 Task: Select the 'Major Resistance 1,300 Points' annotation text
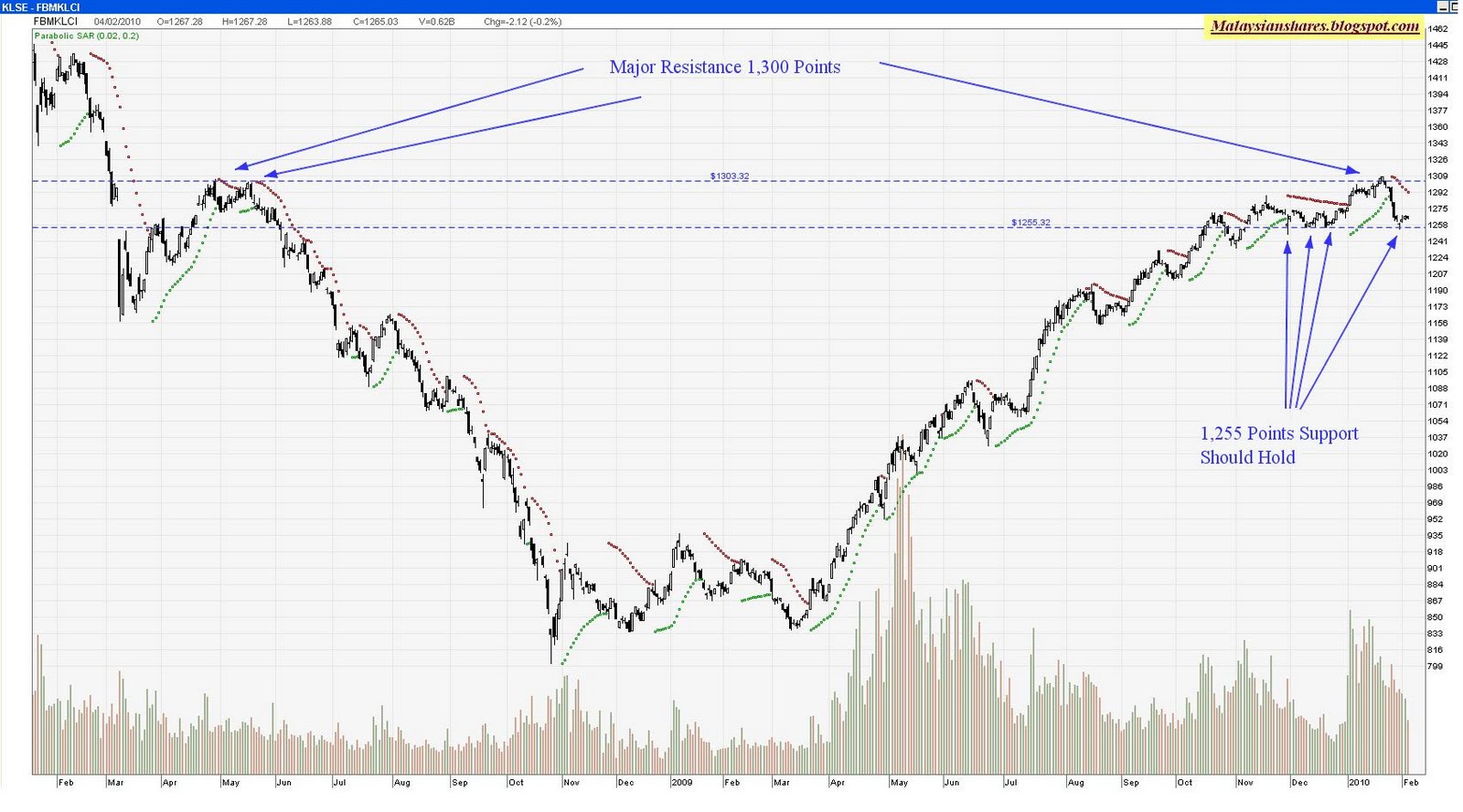(x=725, y=67)
